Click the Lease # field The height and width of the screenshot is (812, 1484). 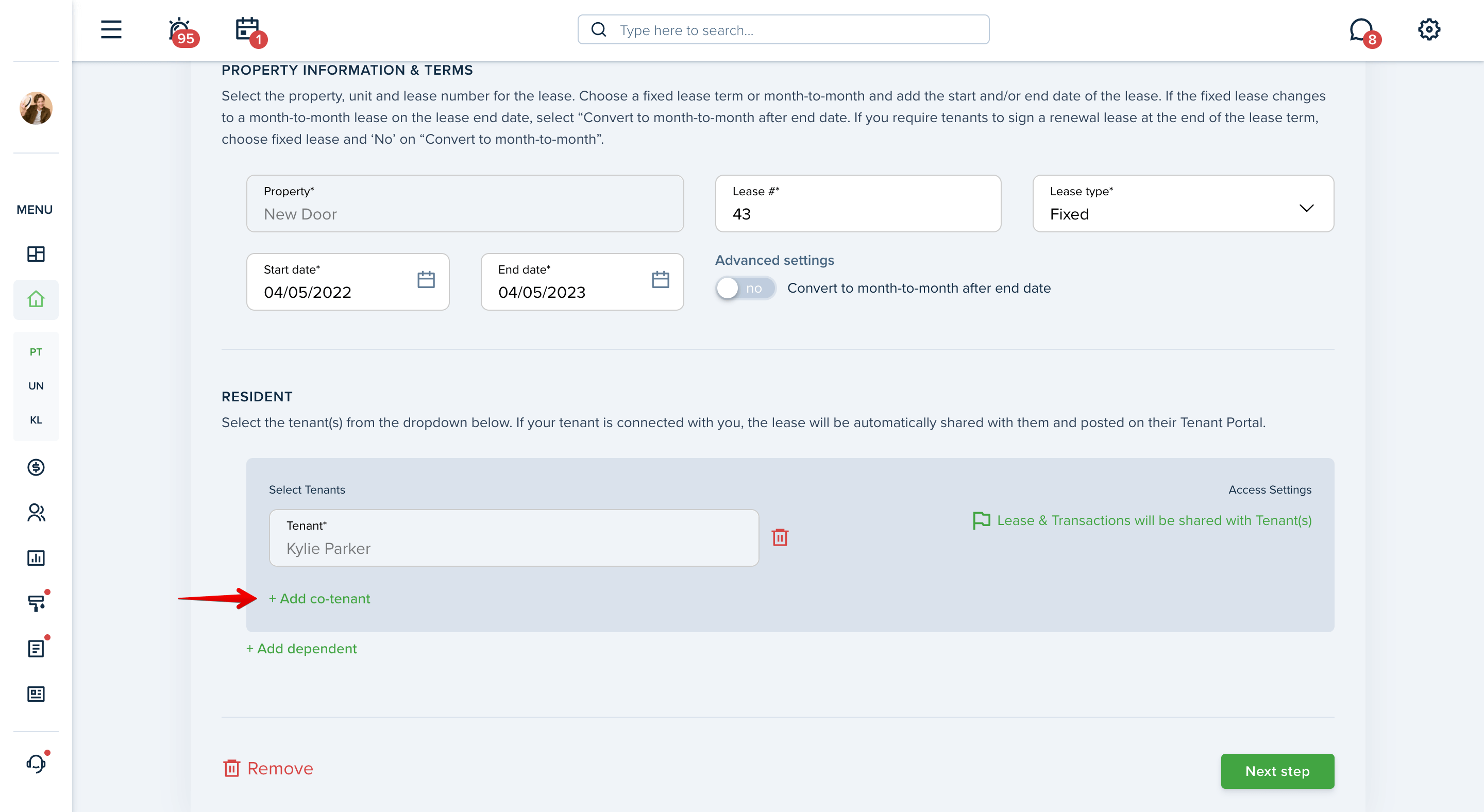pos(858,204)
